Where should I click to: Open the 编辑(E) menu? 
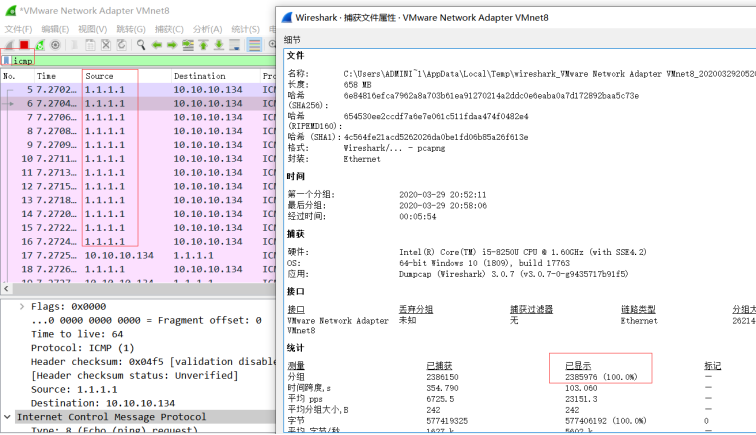(x=55, y=29)
